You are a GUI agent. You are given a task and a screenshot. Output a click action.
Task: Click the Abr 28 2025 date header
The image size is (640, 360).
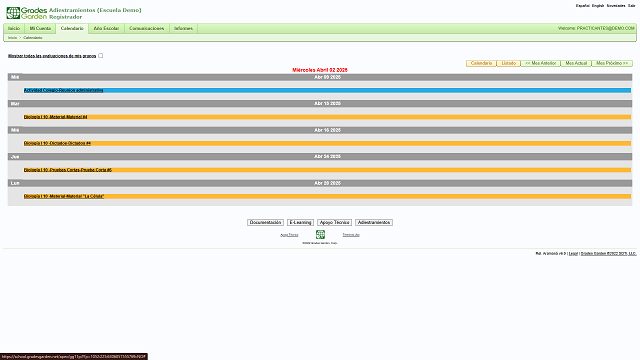click(327, 183)
